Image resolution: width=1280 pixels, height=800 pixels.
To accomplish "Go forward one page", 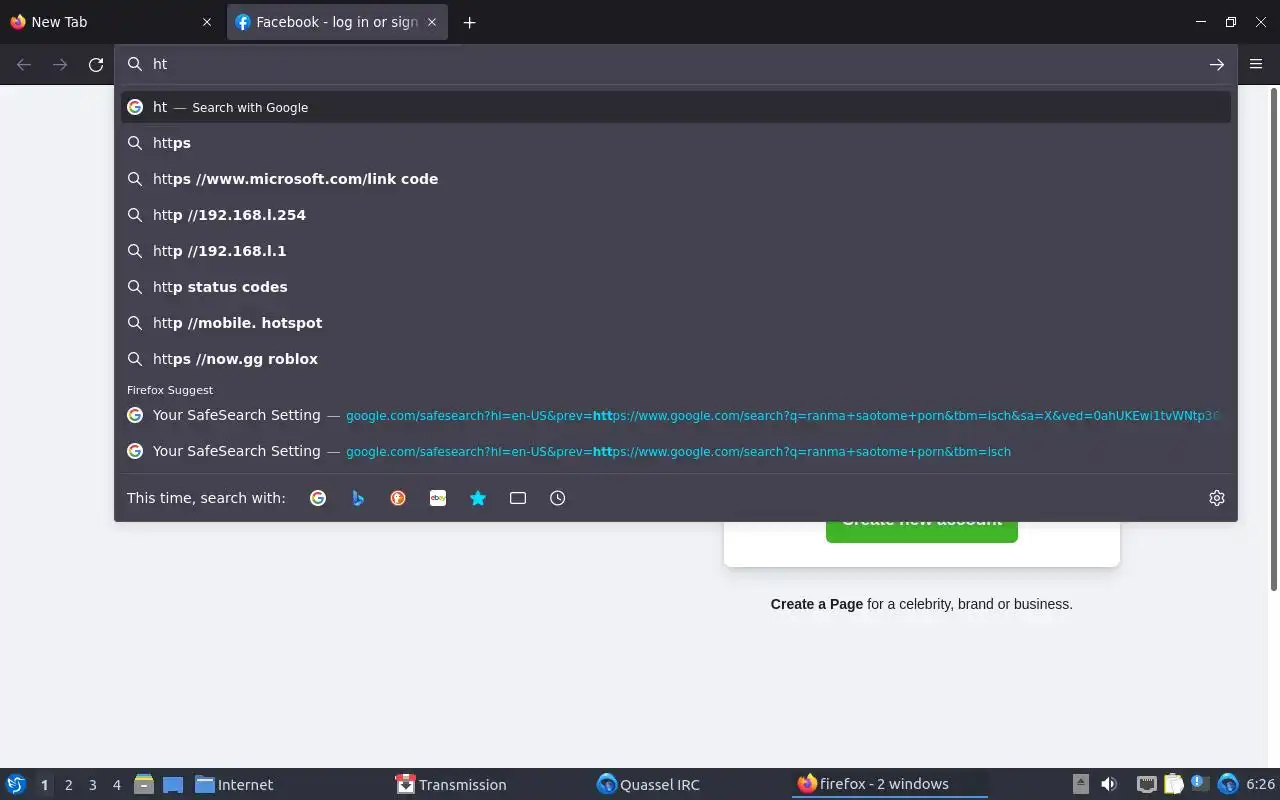I will pos(60,64).
